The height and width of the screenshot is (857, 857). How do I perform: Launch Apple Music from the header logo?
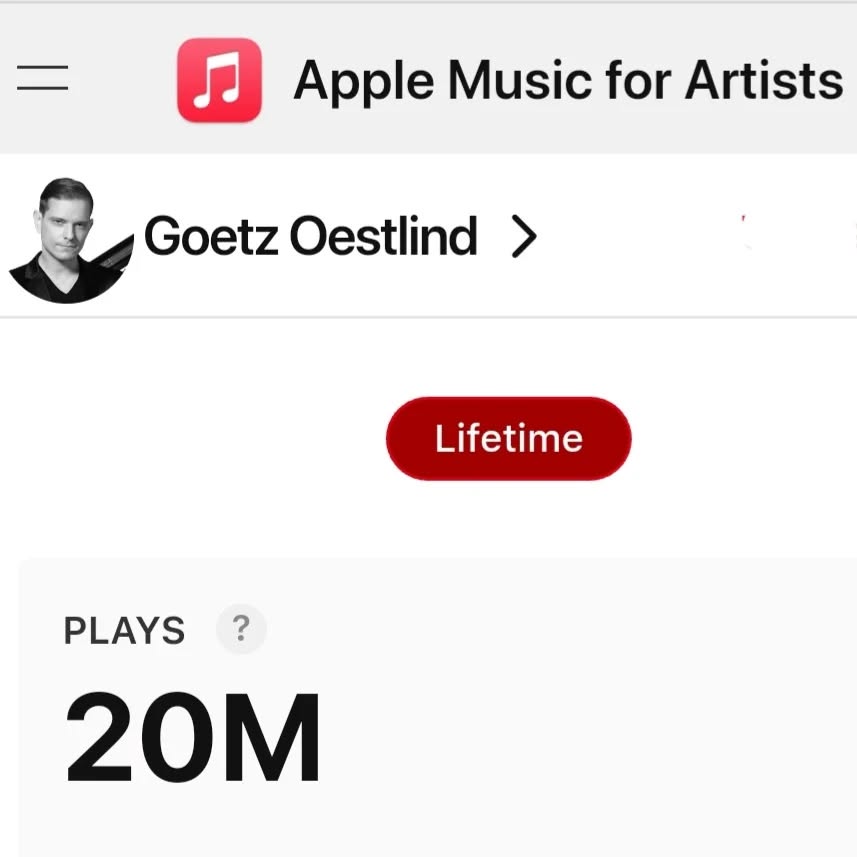tap(219, 79)
